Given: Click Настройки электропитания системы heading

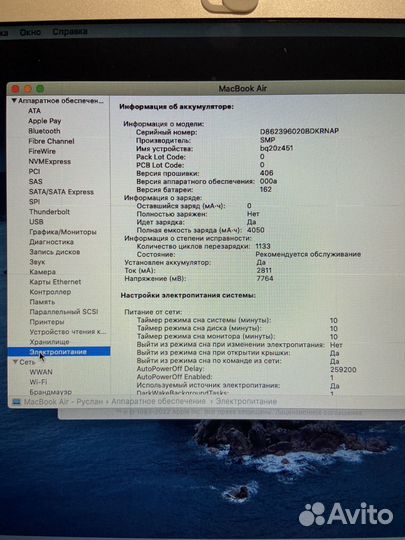Looking at the screenshot, I should point(188,295).
